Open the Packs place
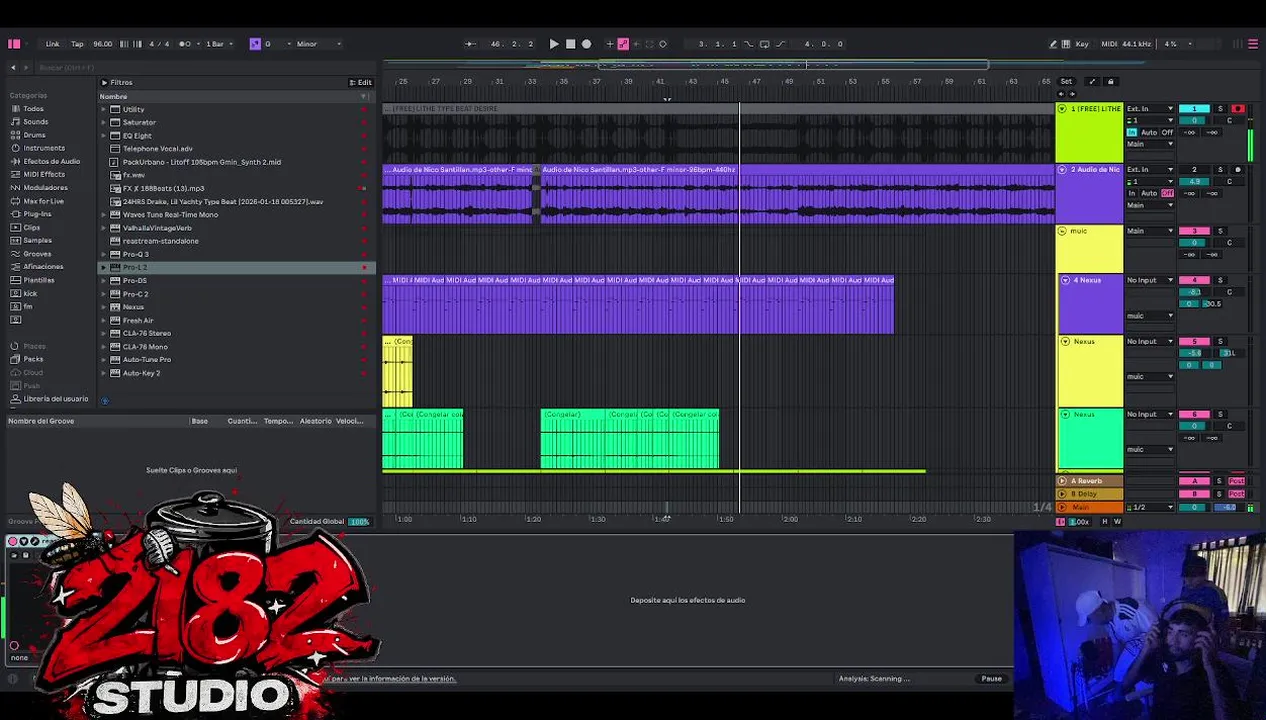 coord(33,359)
